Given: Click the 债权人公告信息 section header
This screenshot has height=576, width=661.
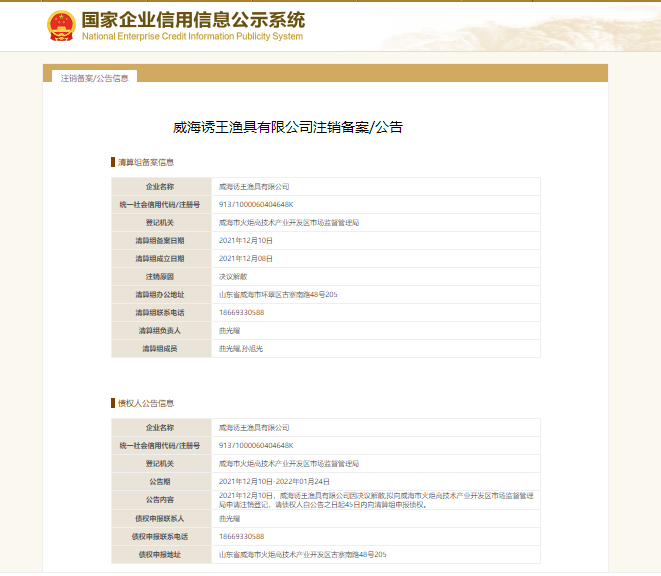Looking at the screenshot, I should coord(145,403).
